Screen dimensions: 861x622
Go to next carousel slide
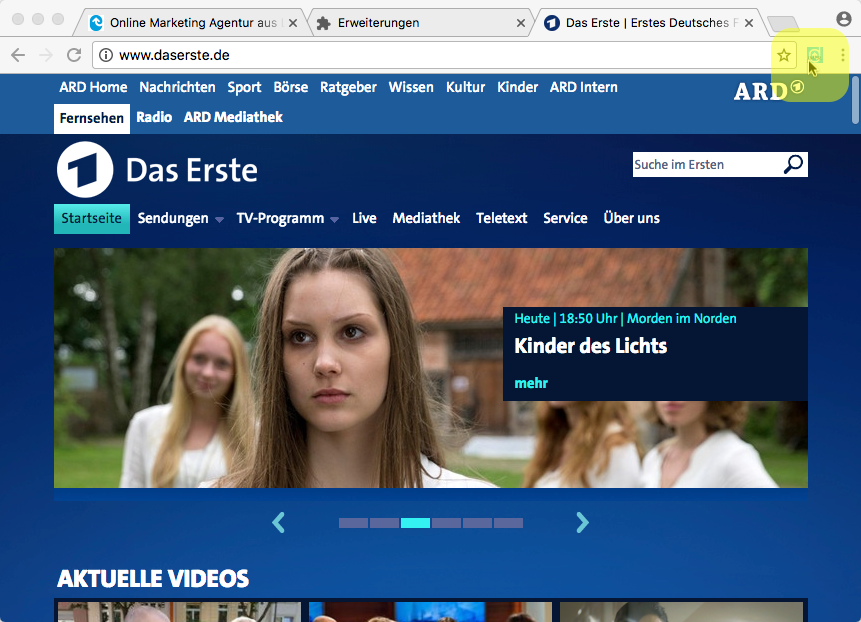[582, 522]
